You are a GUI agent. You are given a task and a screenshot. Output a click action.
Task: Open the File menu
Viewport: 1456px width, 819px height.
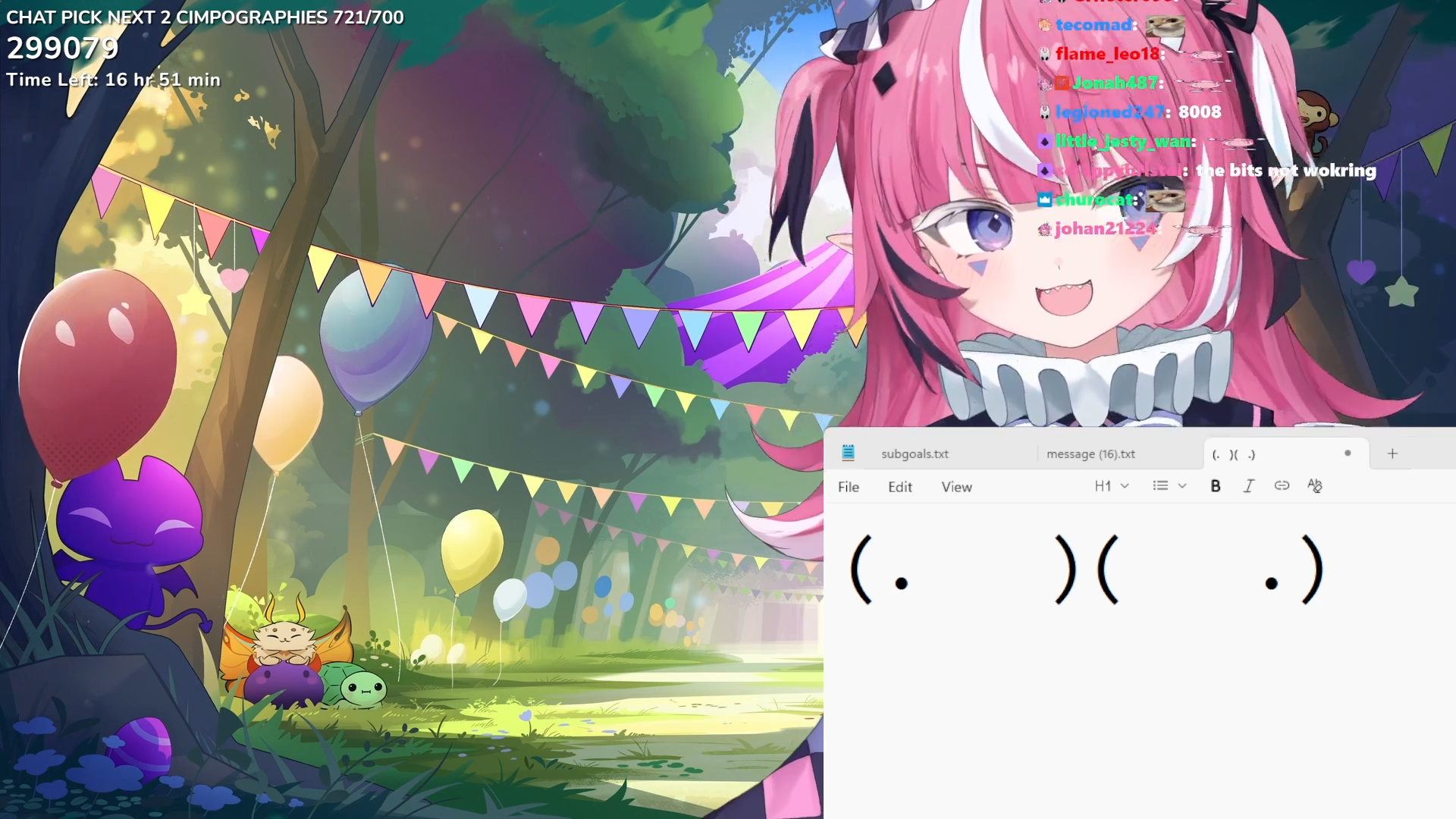point(848,487)
